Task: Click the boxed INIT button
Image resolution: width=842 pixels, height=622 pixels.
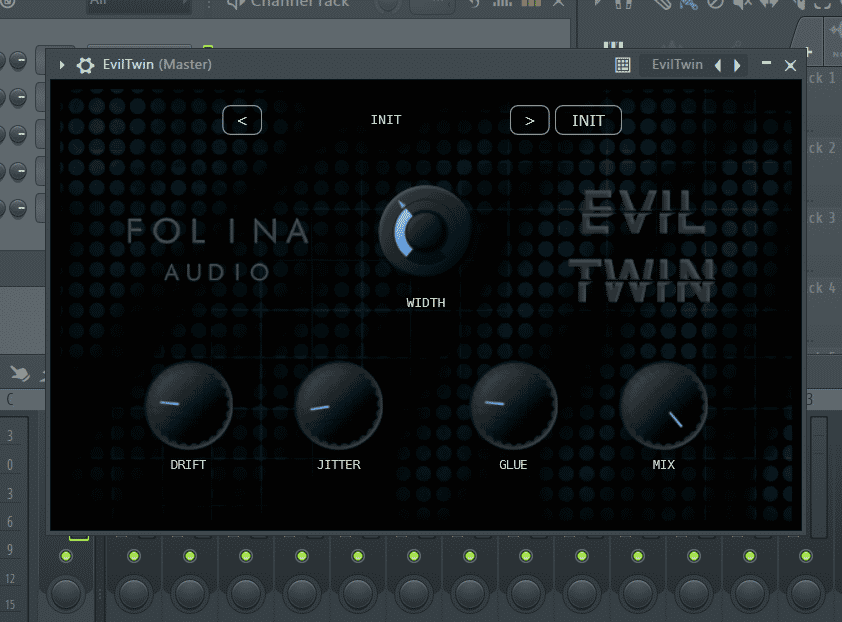Action: click(588, 120)
